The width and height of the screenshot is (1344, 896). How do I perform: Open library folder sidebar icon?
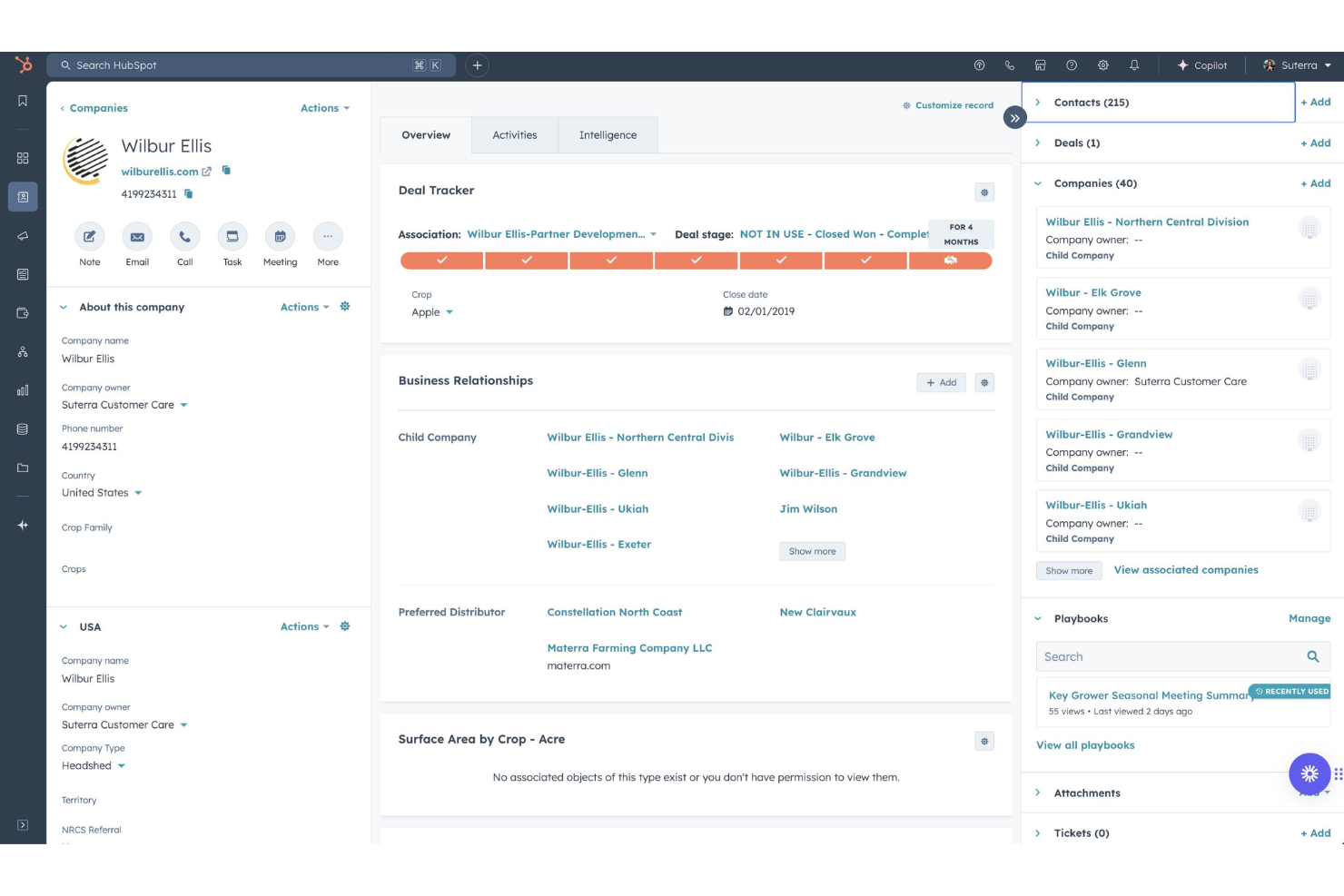coord(23,468)
